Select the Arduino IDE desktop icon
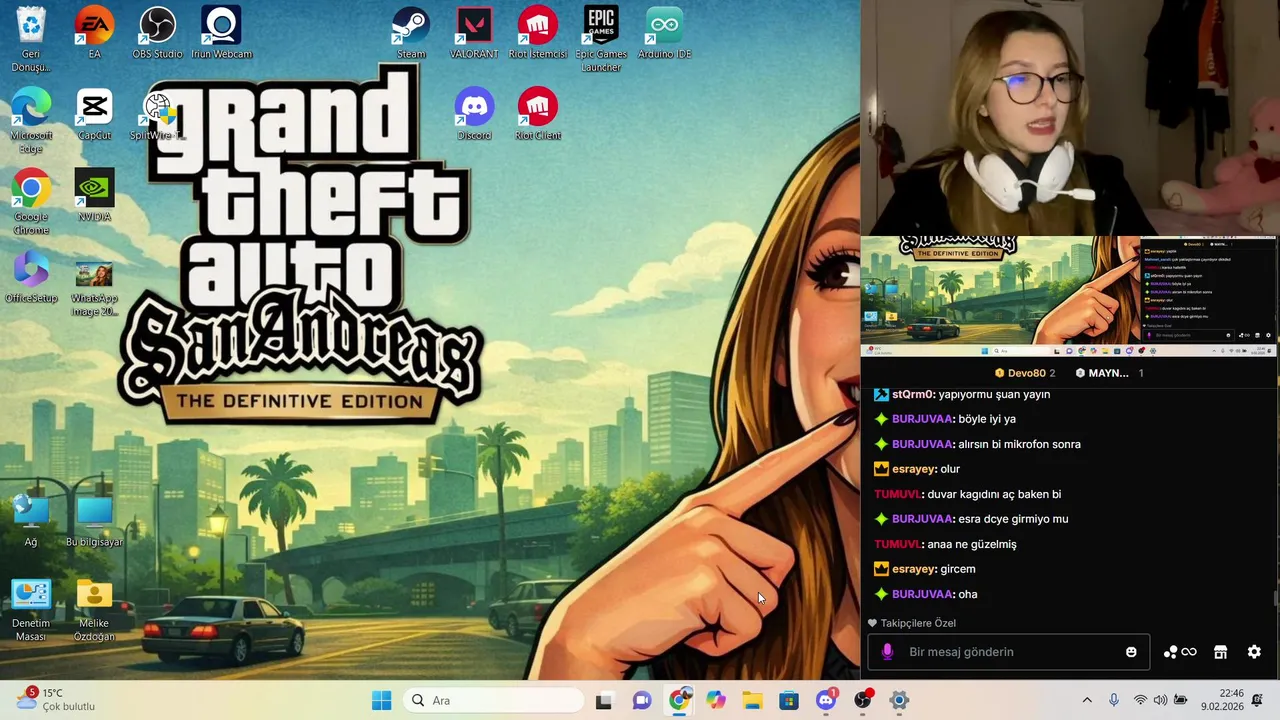Image resolution: width=1280 pixels, height=720 pixels. pyautogui.click(x=665, y=32)
